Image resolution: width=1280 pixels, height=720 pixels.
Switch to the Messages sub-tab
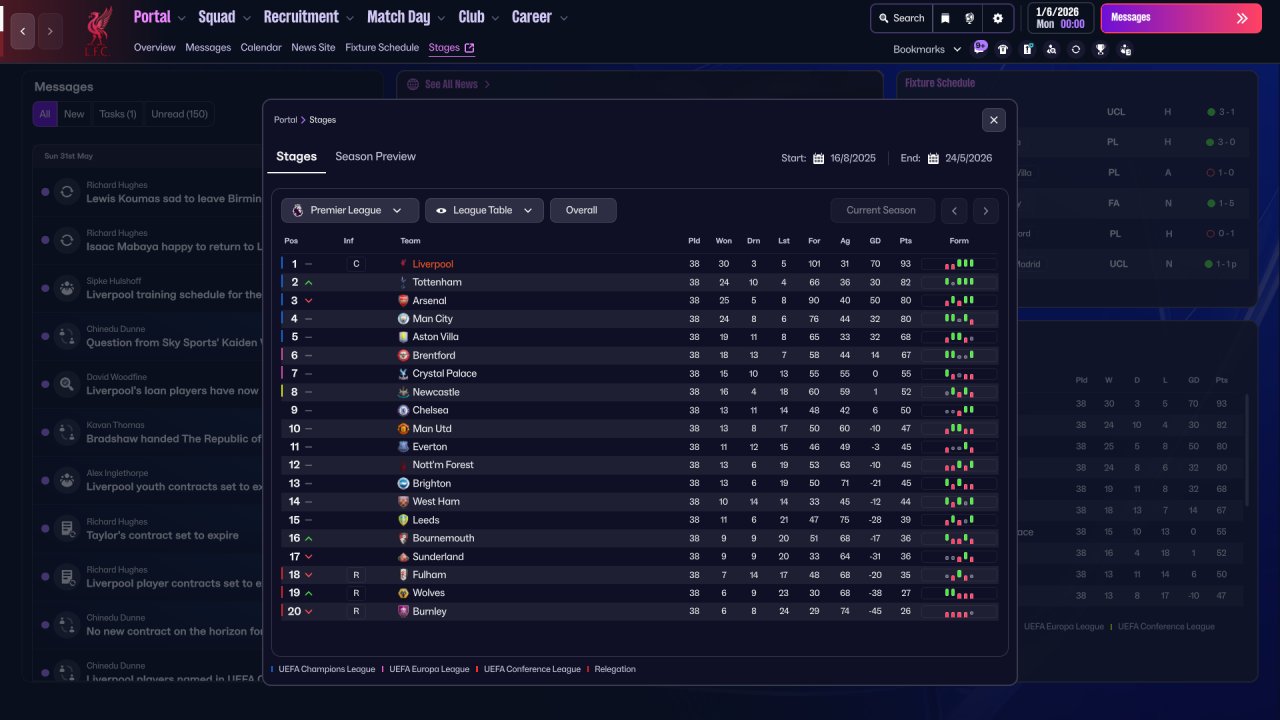click(208, 47)
